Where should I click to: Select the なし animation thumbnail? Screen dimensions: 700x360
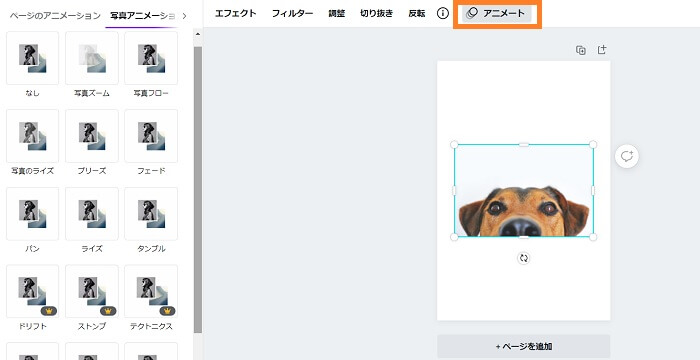pyautogui.click(x=33, y=58)
